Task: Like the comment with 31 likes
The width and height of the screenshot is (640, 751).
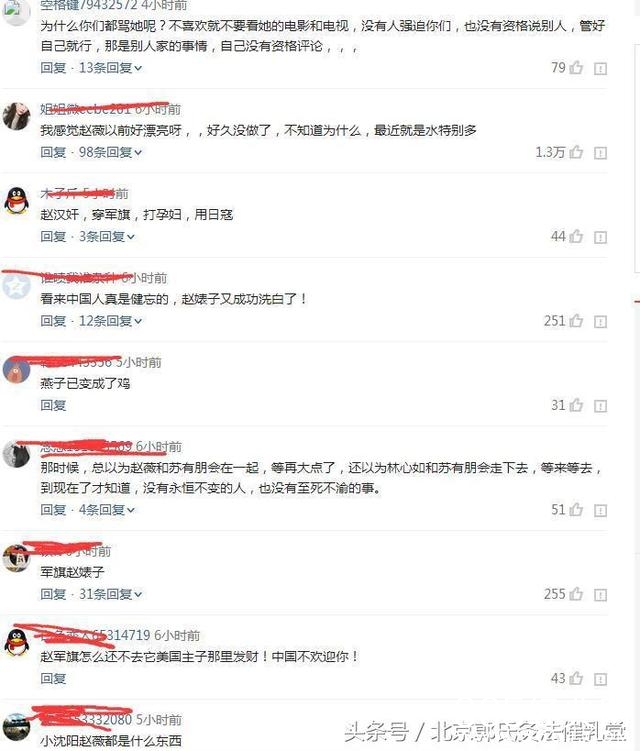Action: point(576,405)
